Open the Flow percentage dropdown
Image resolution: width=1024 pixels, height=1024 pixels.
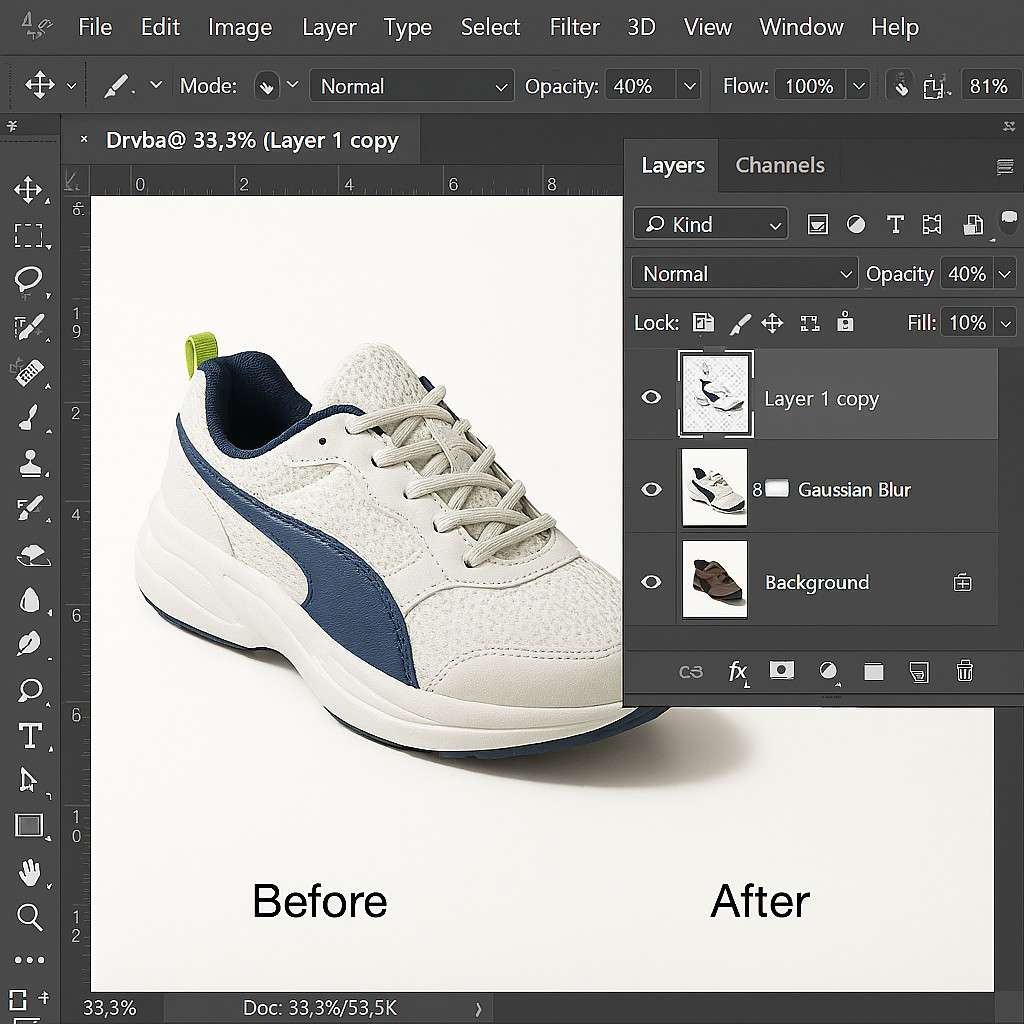(x=858, y=87)
